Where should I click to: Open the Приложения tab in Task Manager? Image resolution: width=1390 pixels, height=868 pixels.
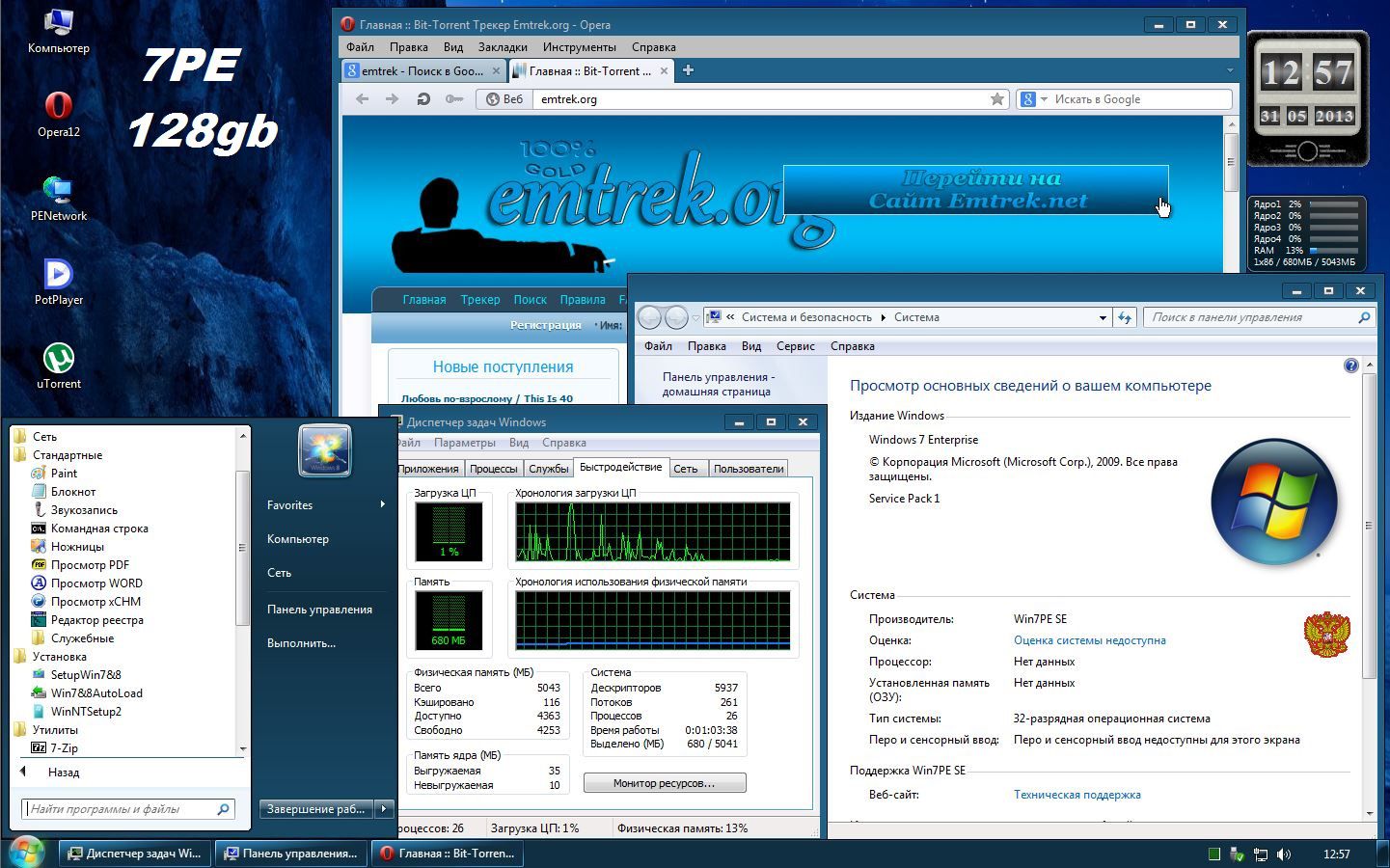point(428,469)
